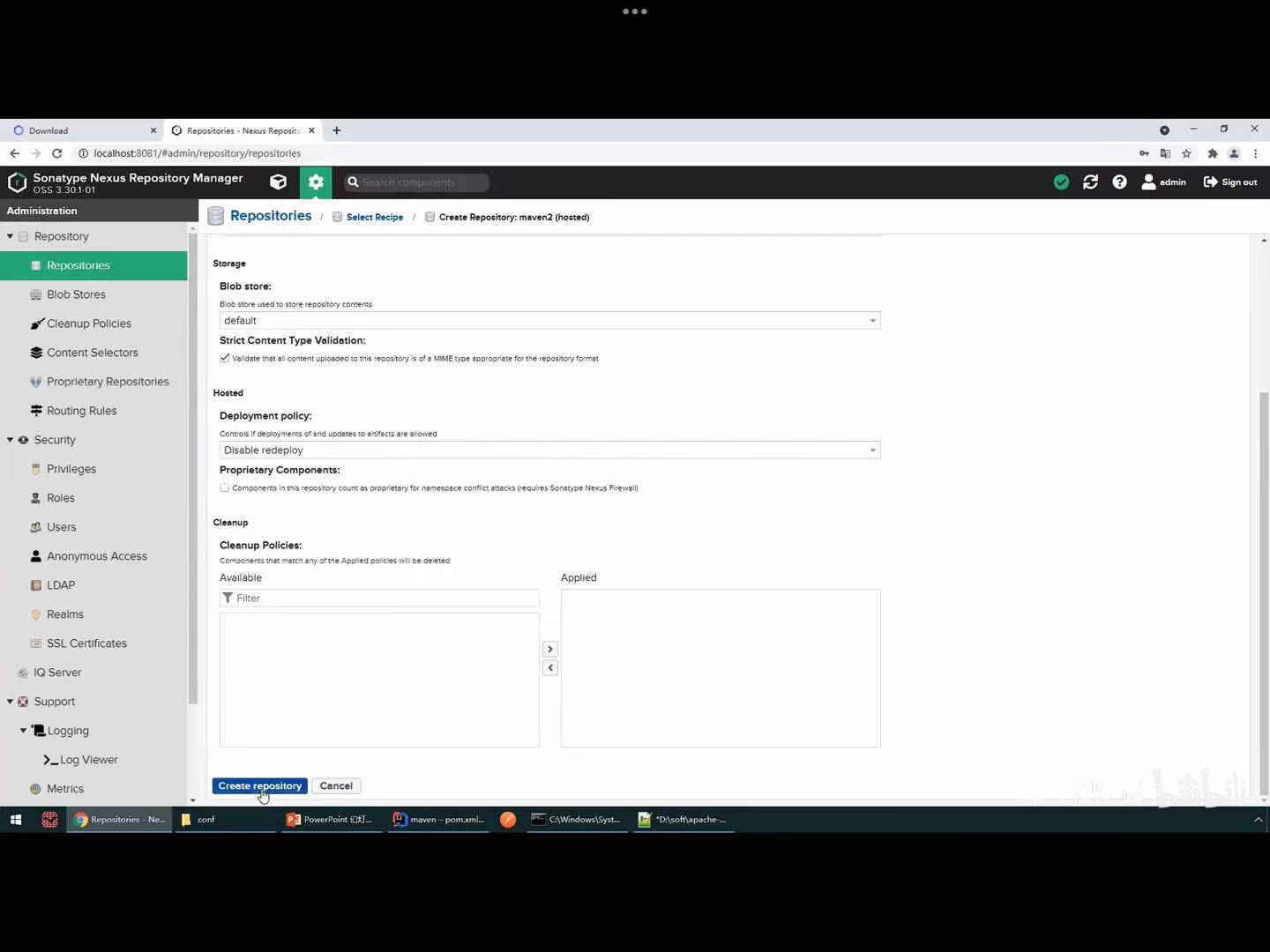Open Anonymous Access settings
Viewport: 1270px width, 952px height.
pos(97,556)
